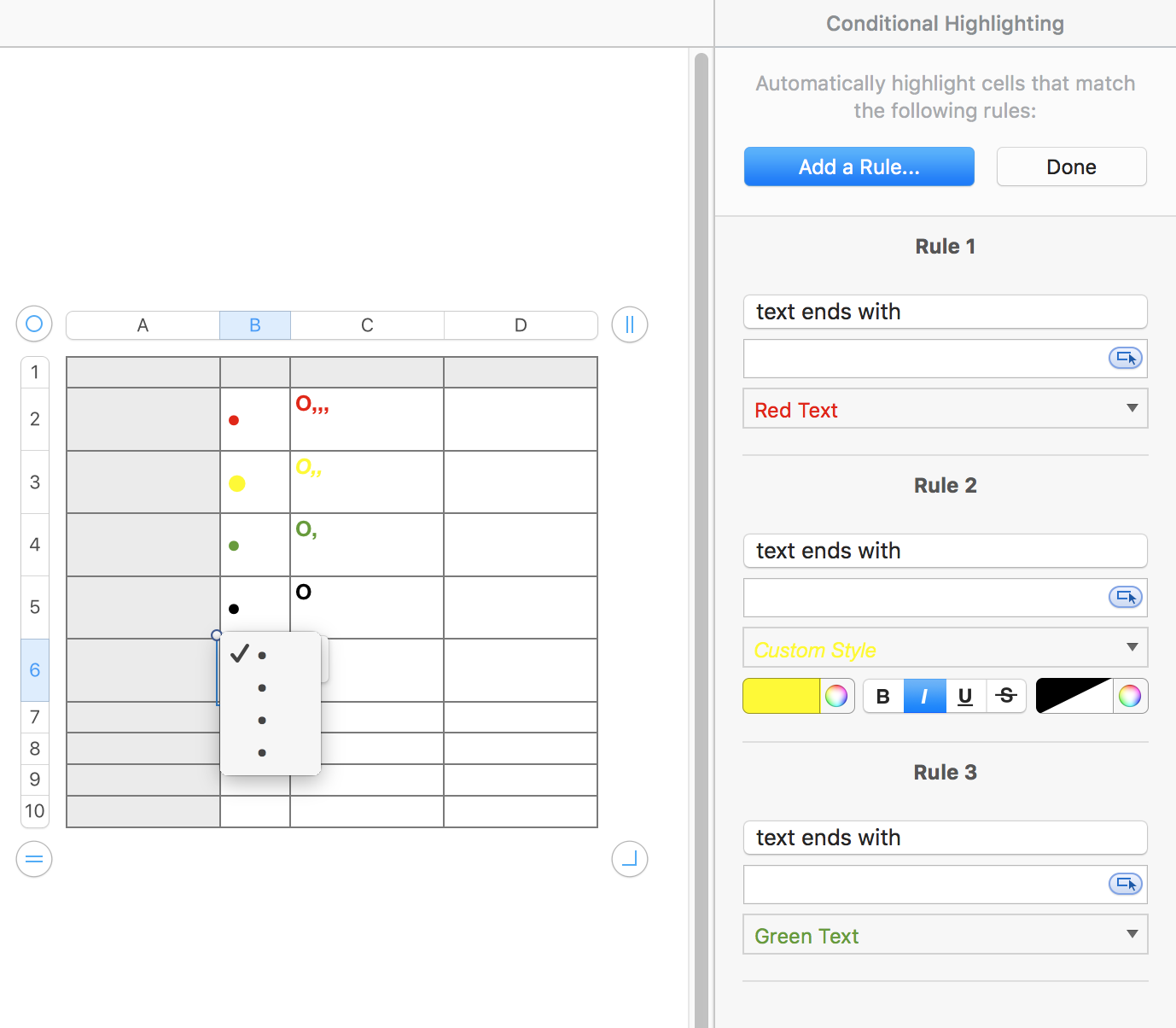Select row 1 header
This screenshot has width=1176, height=1028.
(x=35, y=372)
